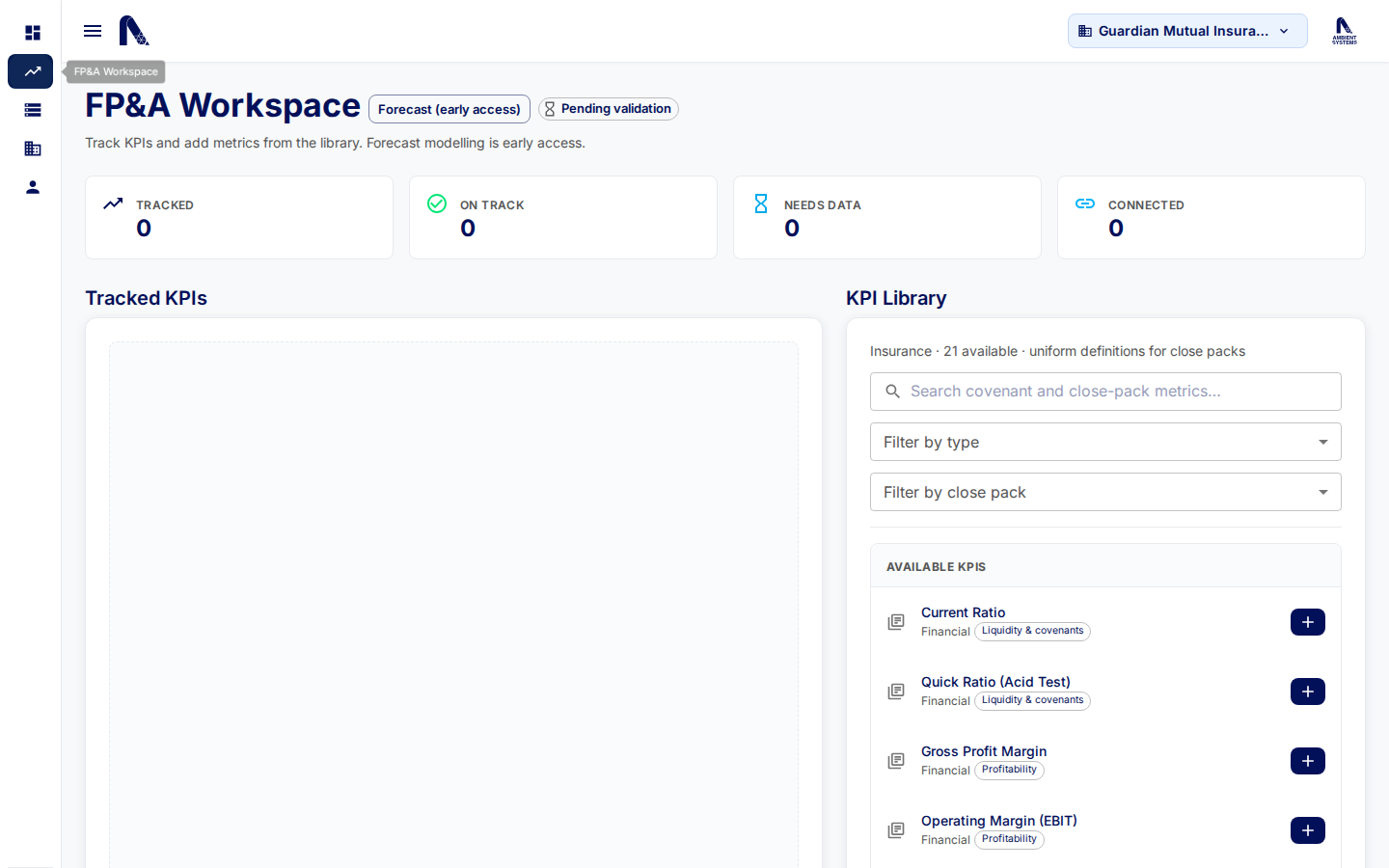
Task: Click the hourglass icon in Pending validation chip
Action: click(550, 109)
